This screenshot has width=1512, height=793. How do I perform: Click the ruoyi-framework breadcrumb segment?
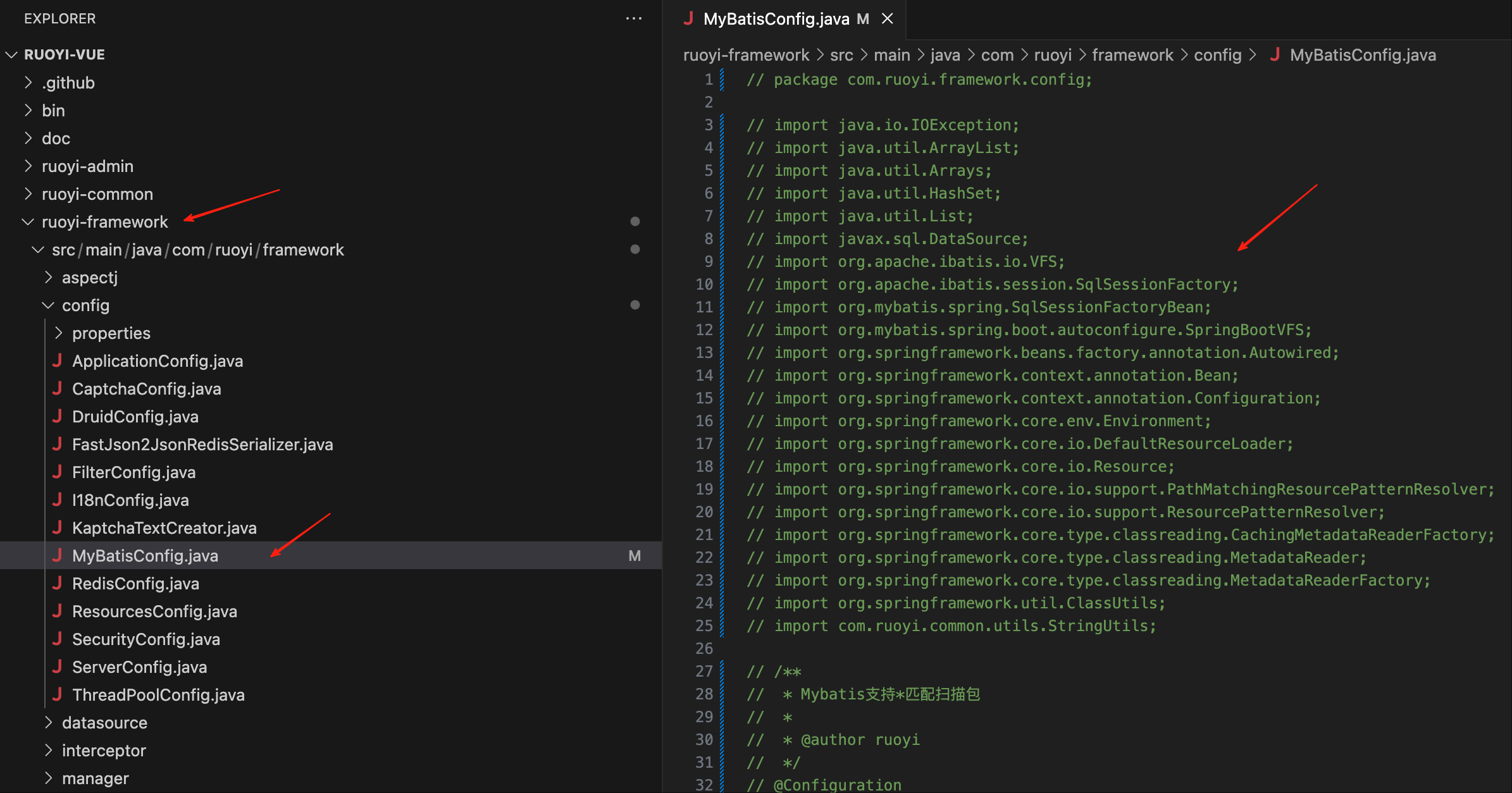(746, 55)
